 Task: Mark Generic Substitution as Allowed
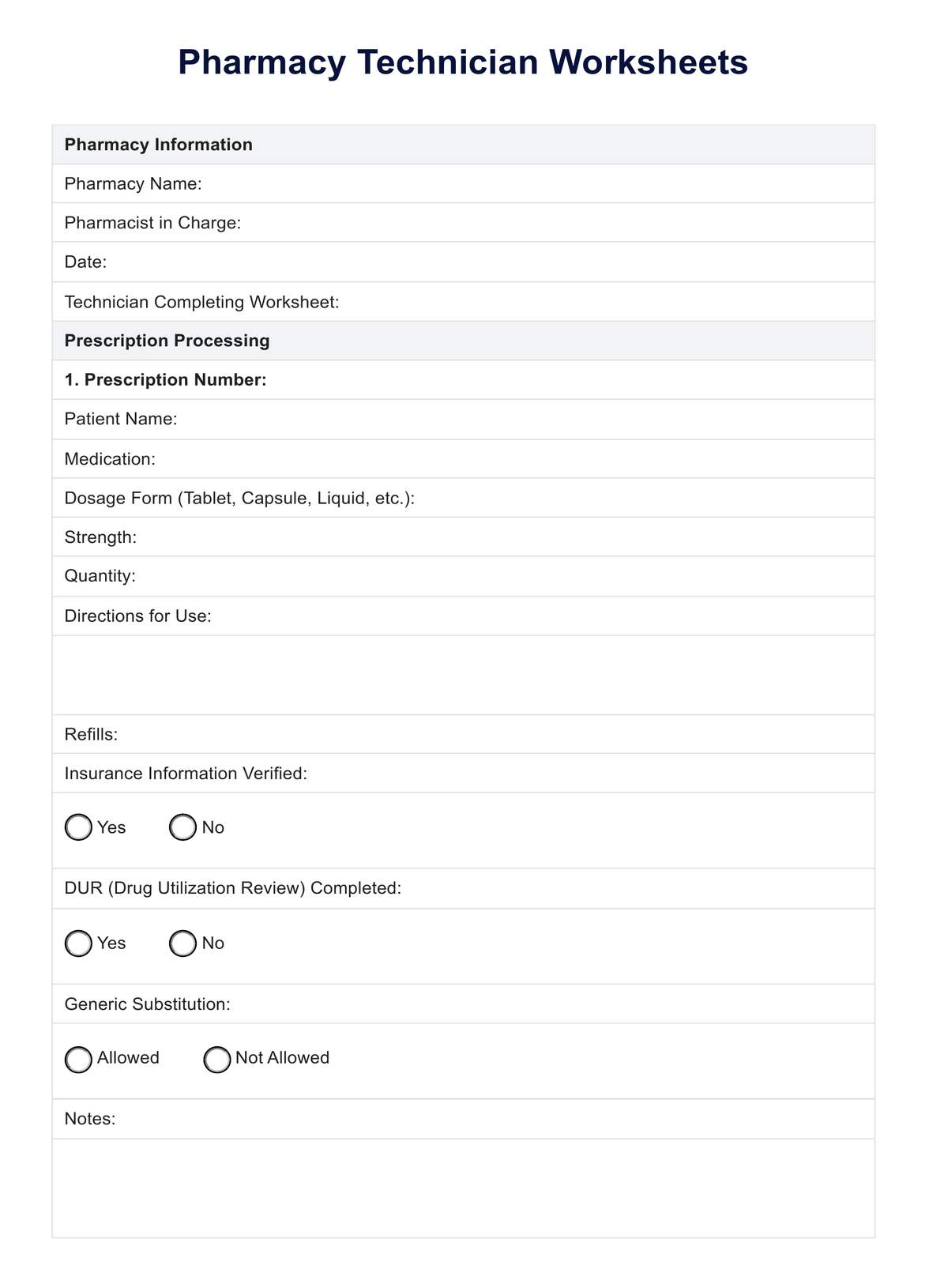(x=78, y=1059)
